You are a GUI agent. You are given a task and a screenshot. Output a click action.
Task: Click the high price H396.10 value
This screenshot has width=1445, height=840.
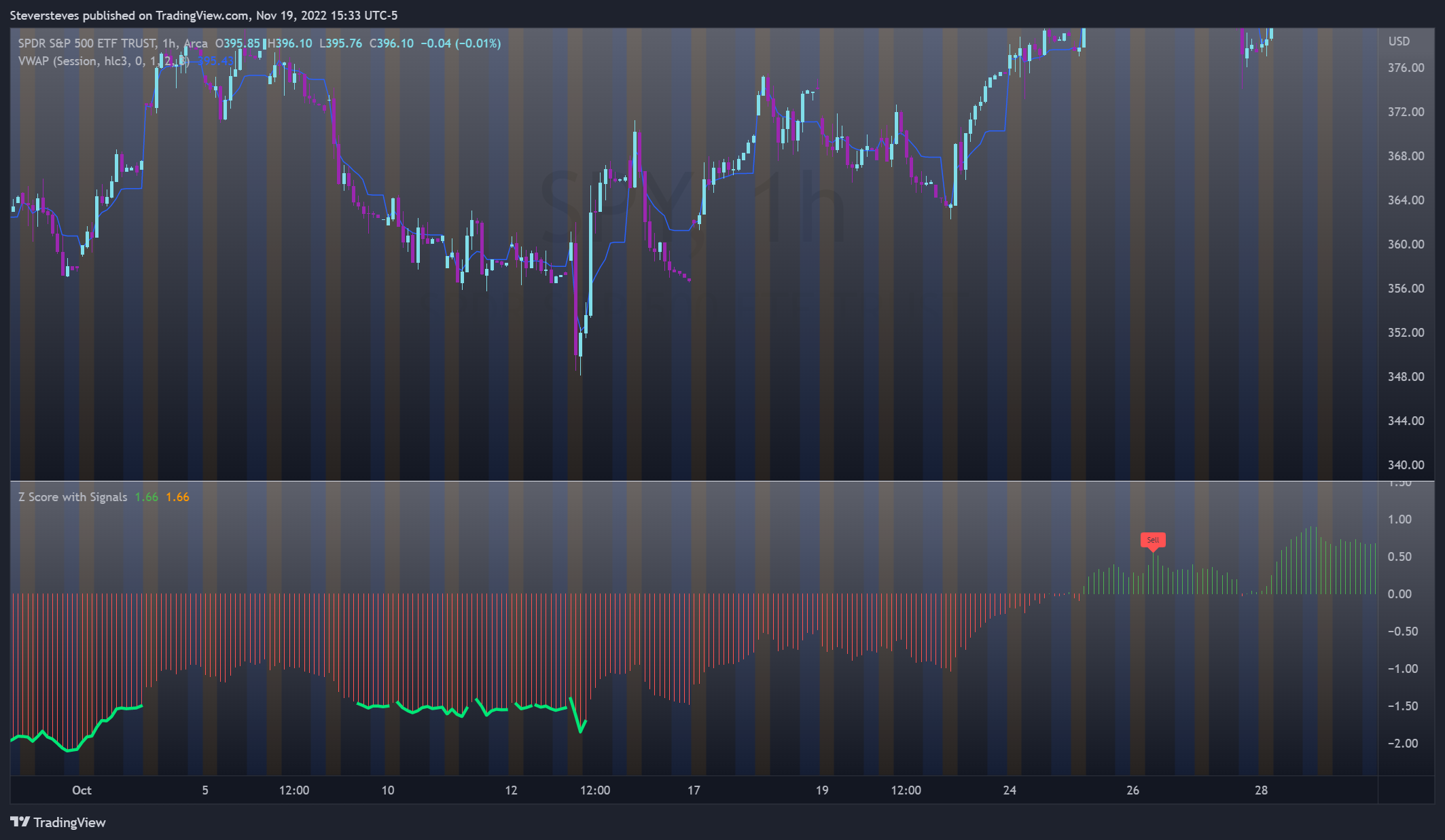pos(290,43)
